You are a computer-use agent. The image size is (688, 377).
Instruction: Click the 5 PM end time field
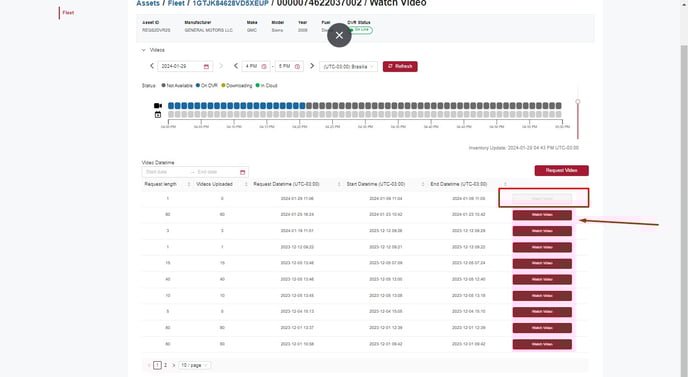coord(289,66)
